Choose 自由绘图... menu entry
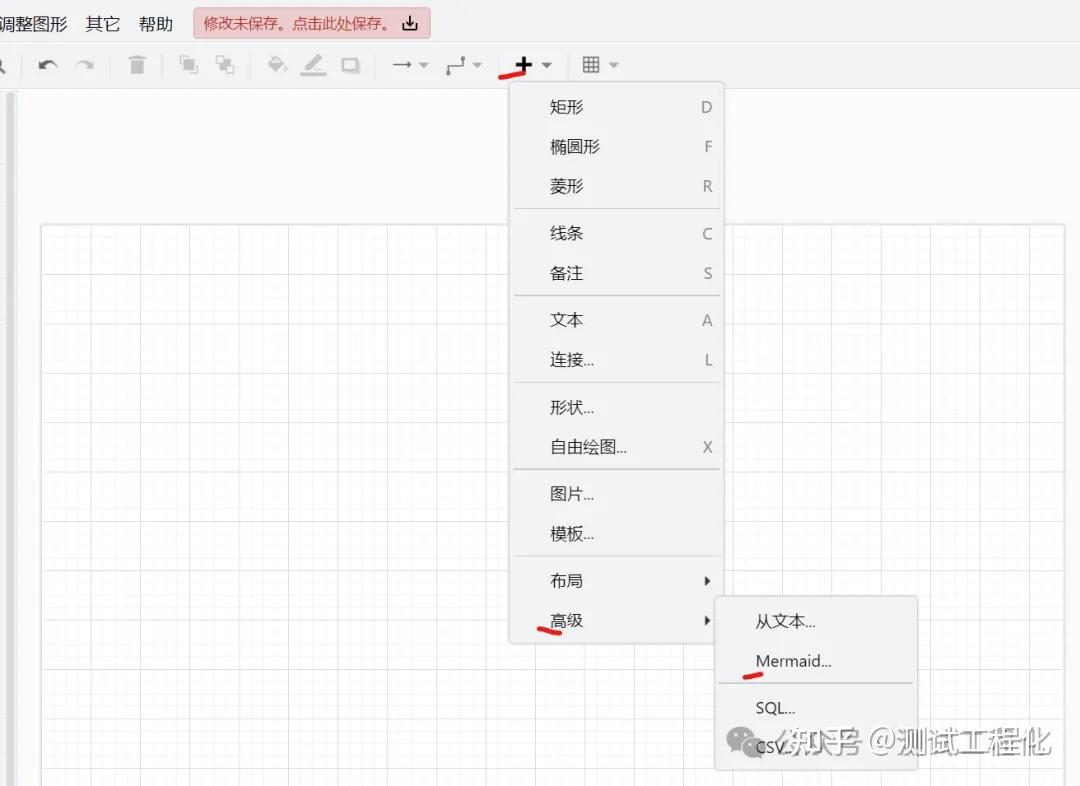This screenshot has width=1080, height=786. click(x=616, y=447)
